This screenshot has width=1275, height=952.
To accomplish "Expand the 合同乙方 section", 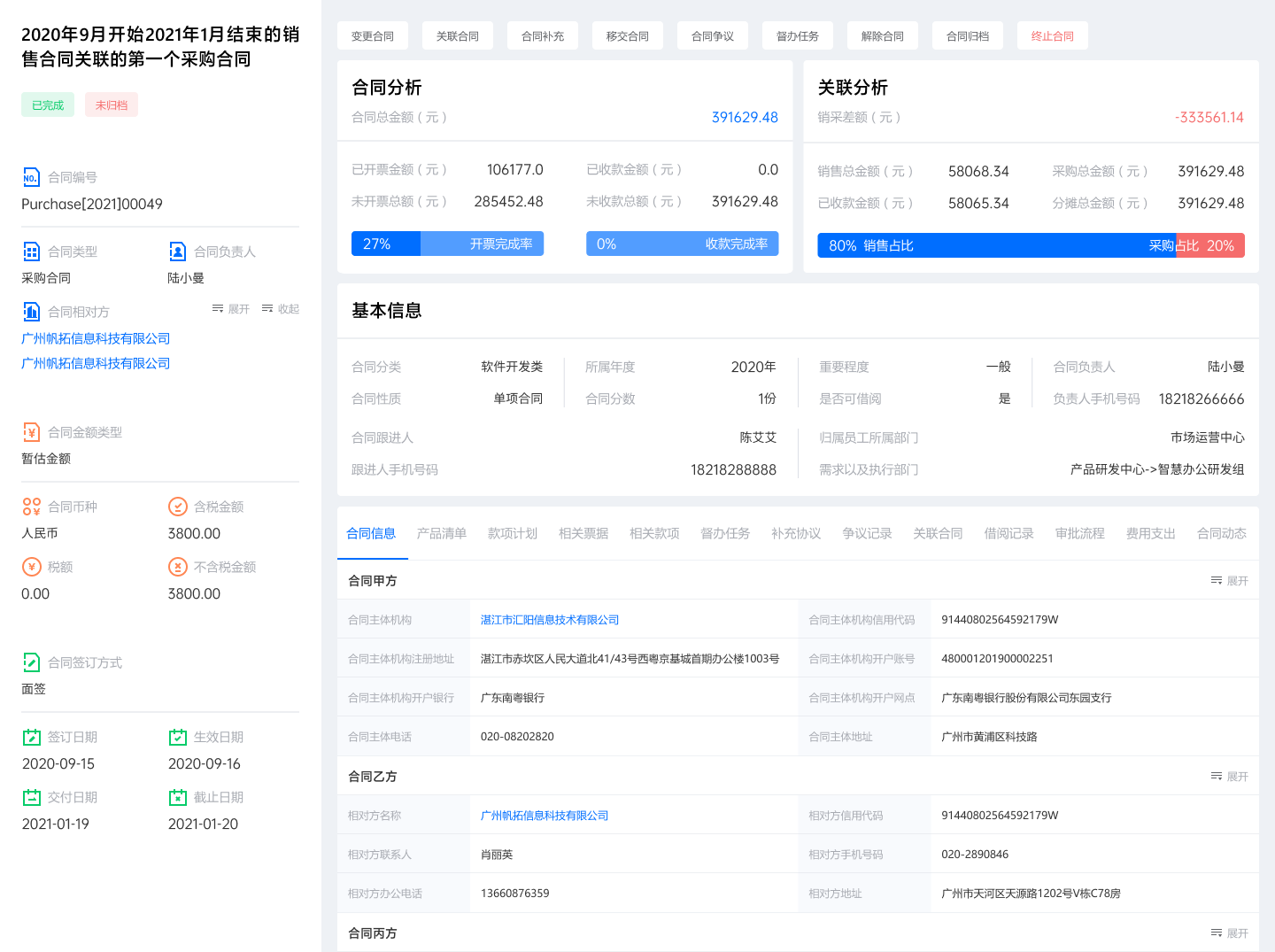I will coord(1229,777).
